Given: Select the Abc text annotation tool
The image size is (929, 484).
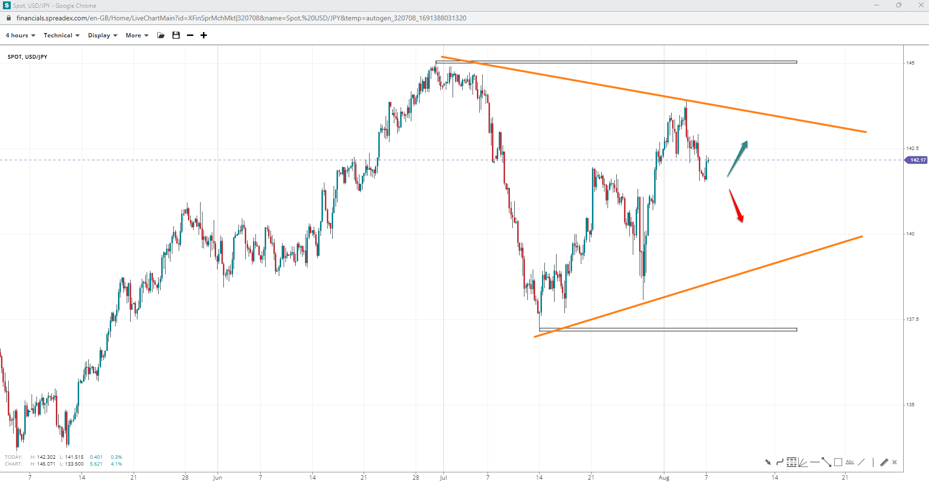Looking at the screenshot, I should (x=849, y=462).
